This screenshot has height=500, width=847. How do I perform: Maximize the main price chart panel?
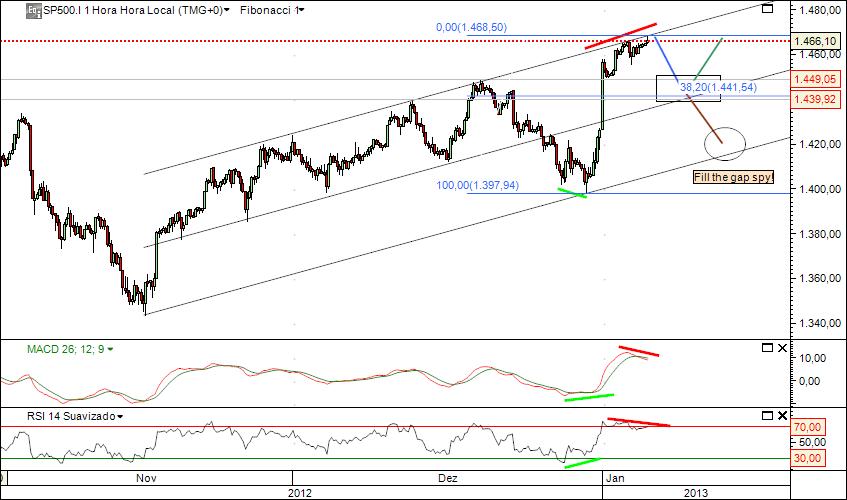coord(767,8)
